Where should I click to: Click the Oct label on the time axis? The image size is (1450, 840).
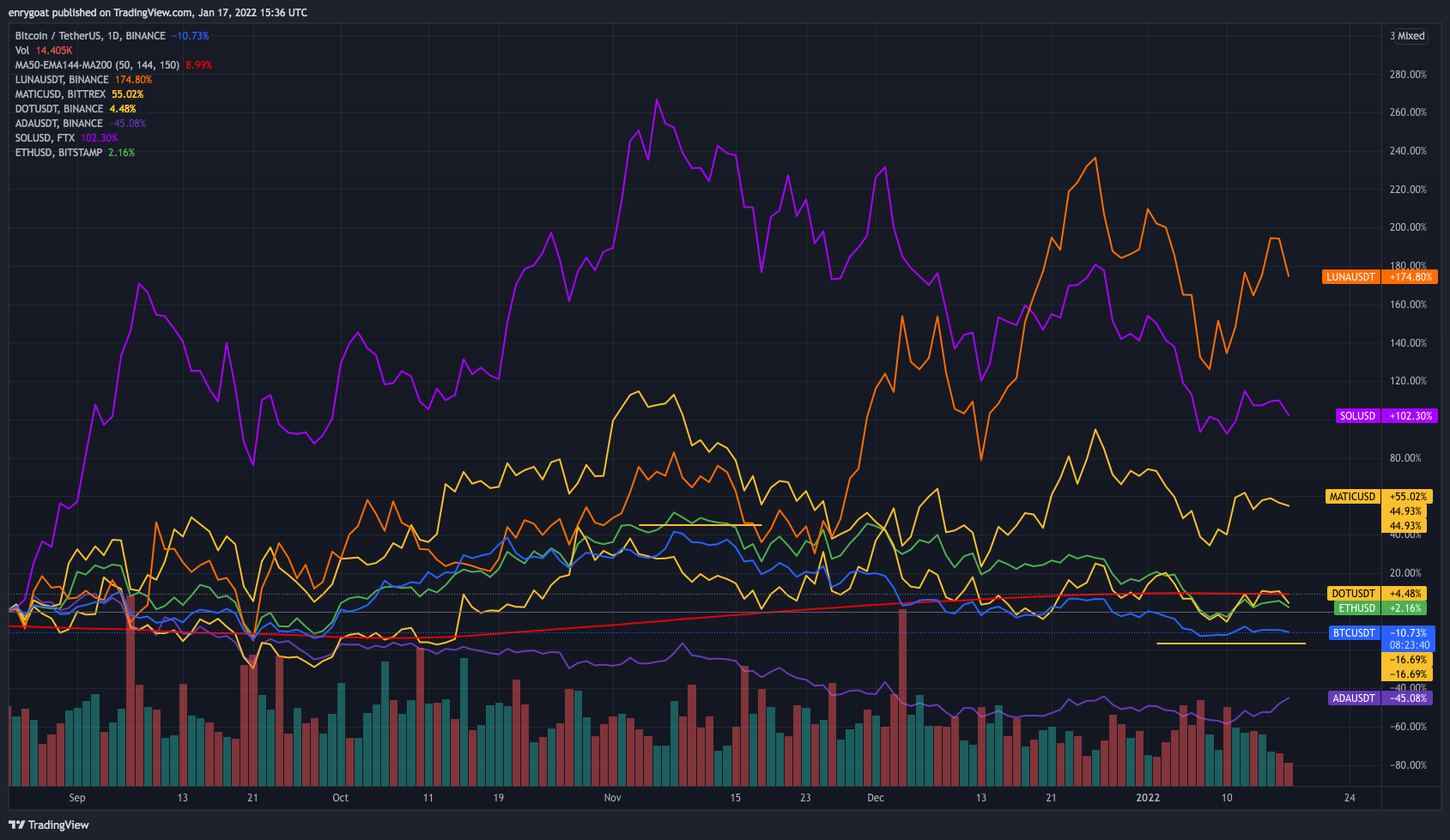[341, 798]
